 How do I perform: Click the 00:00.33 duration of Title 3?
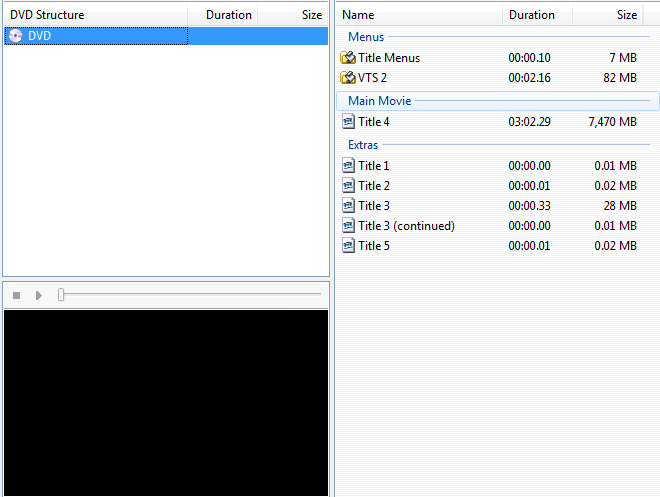point(530,206)
